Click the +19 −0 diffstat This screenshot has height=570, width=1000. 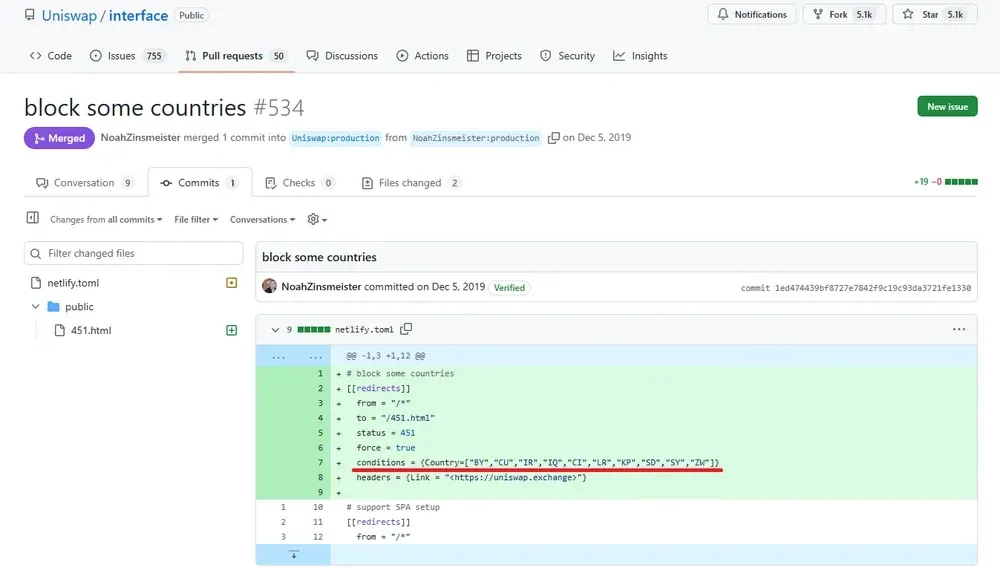pyautogui.click(x=945, y=182)
